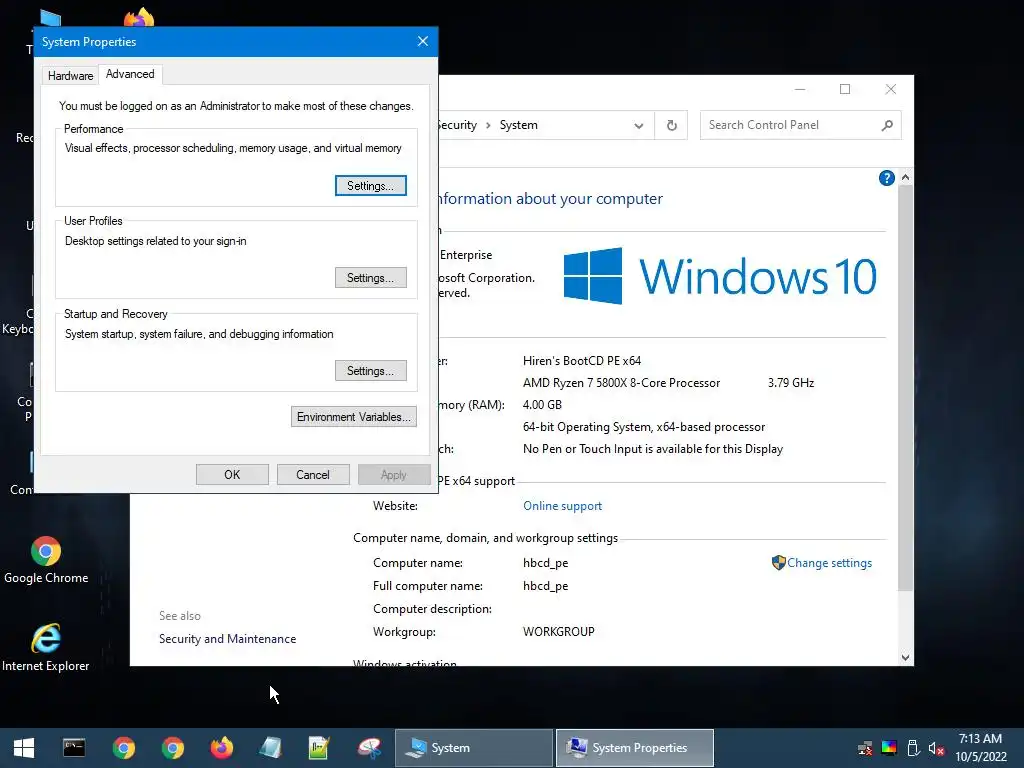Click System in the breadcrumb path

click(x=519, y=125)
